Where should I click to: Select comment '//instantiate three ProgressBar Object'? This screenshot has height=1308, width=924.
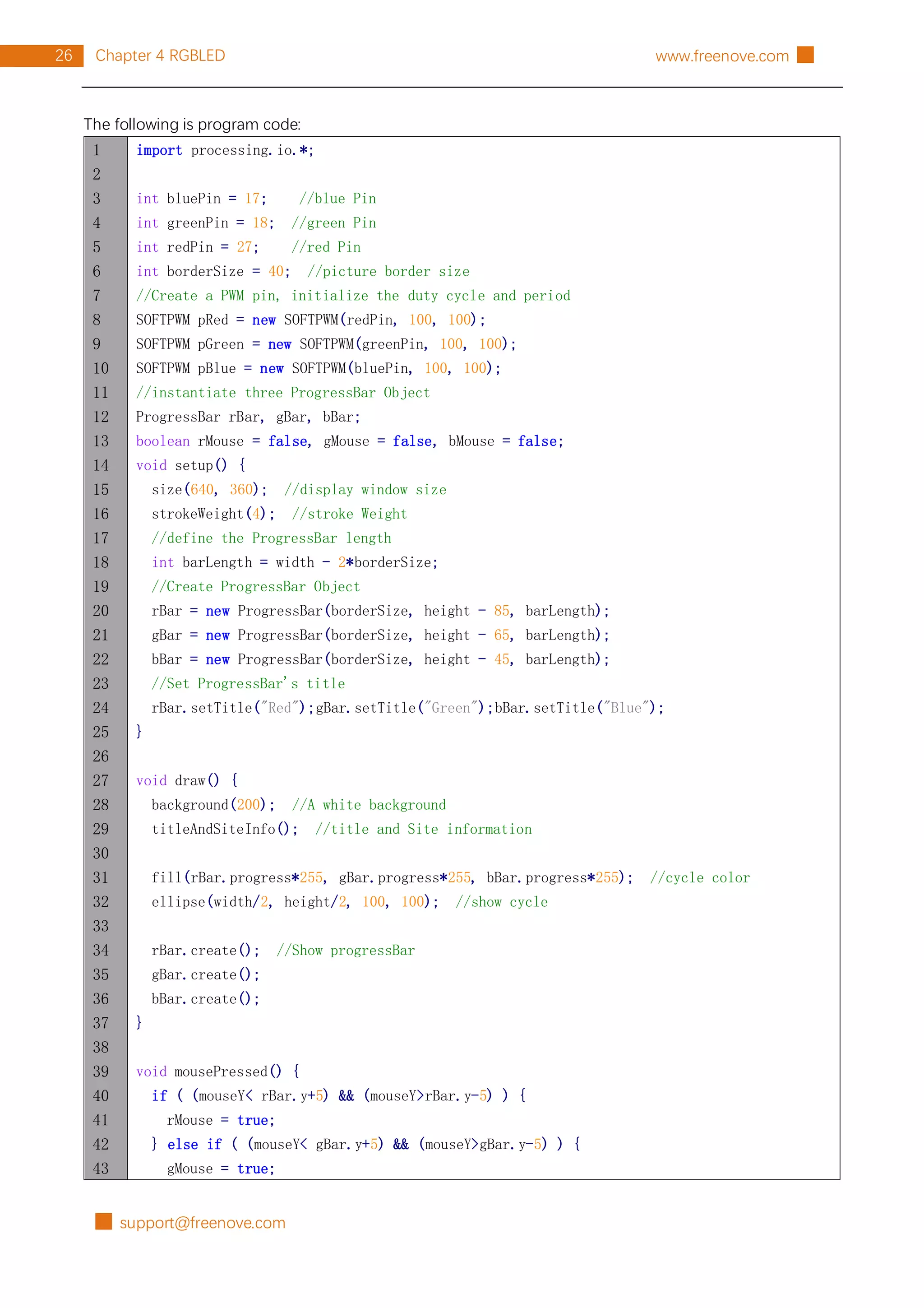(x=283, y=393)
